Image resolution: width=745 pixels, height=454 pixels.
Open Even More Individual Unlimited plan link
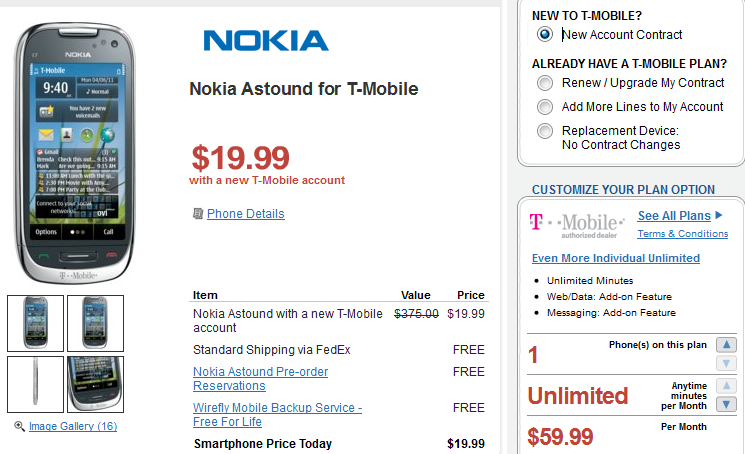[x=615, y=258]
